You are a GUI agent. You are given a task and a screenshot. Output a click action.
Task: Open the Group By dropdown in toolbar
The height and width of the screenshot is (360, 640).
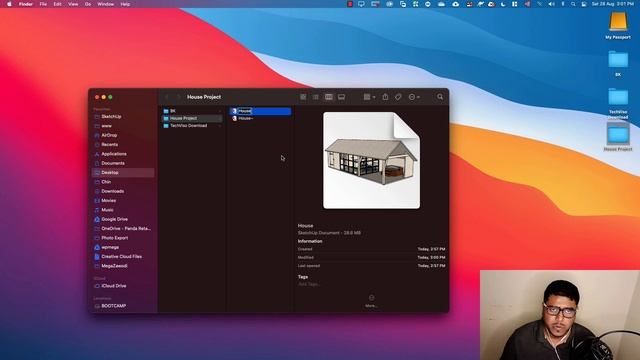369,97
